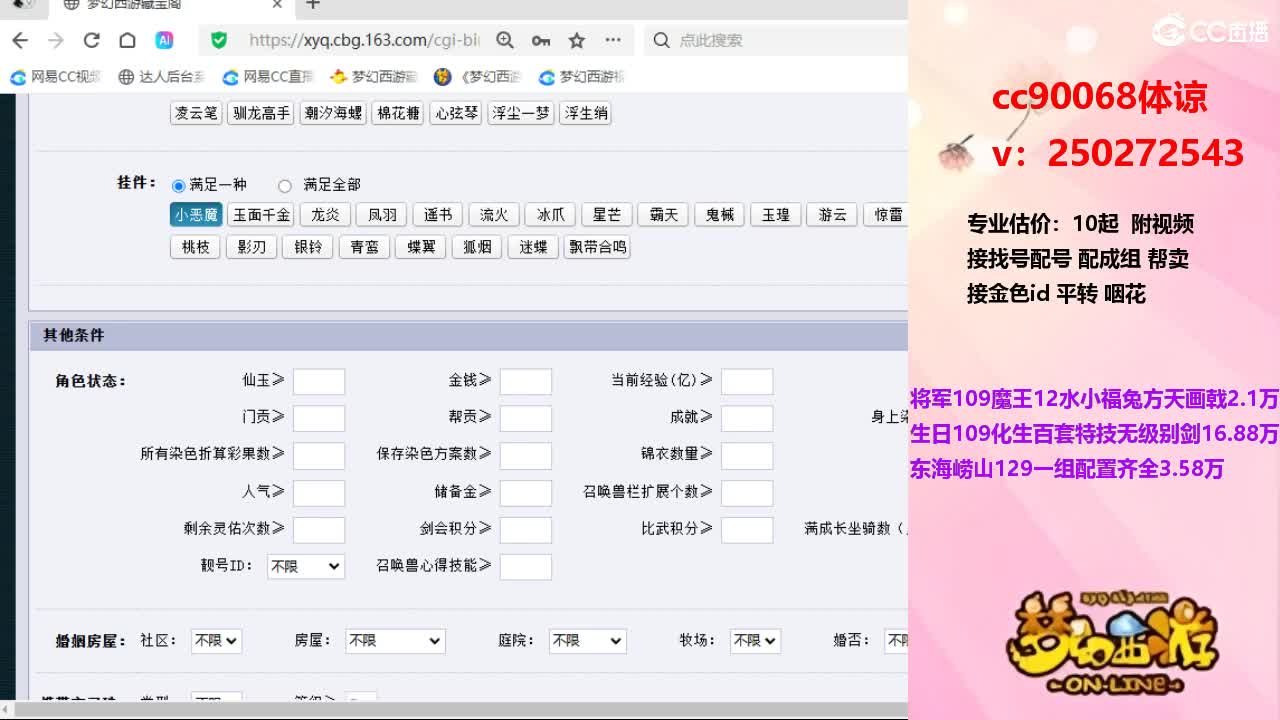Viewport: 1280px width, 720px height.
Task: Click the 飘带合鸣 pendant button
Action: [597, 247]
